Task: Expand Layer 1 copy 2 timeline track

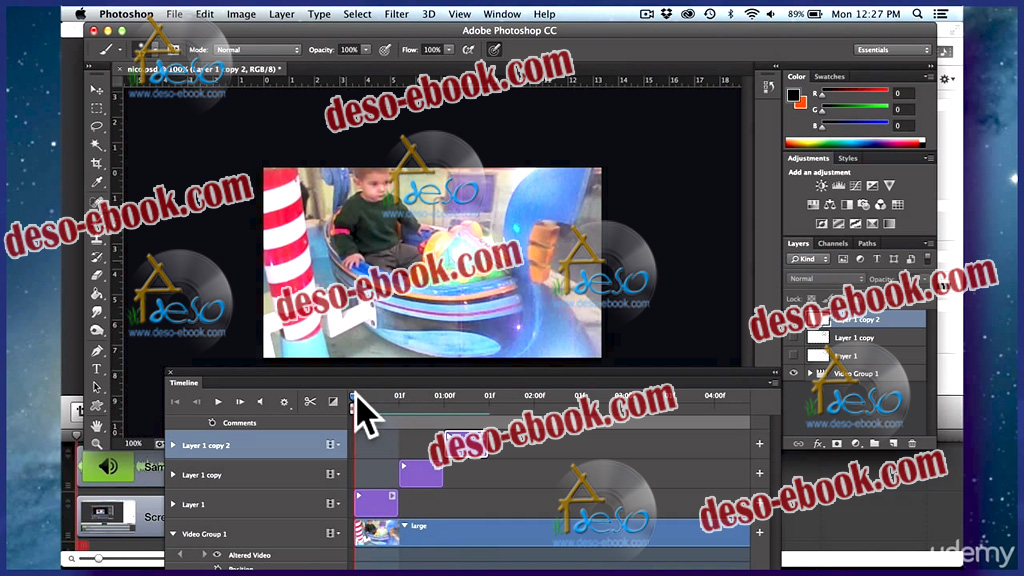Action: (172, 446)
